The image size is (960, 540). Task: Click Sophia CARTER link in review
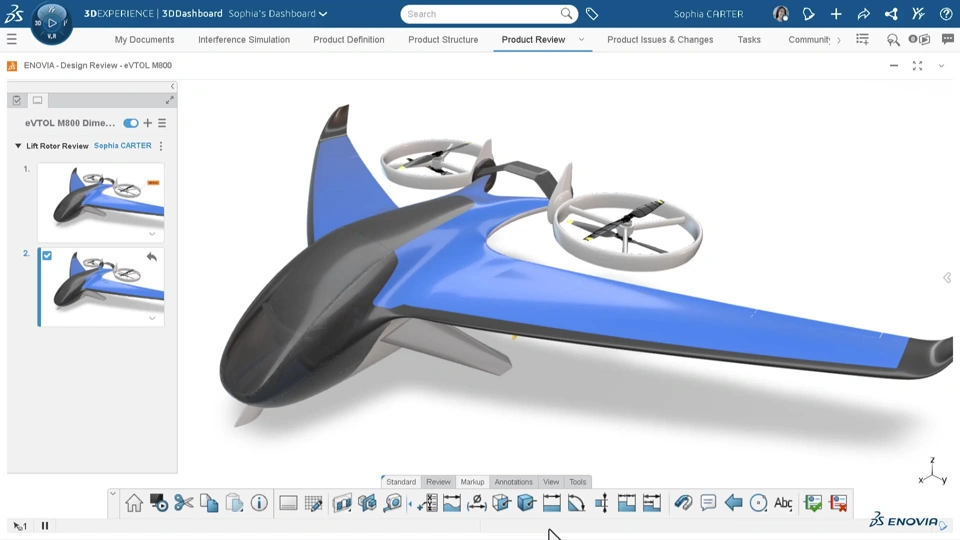click(x=122, y=146)
